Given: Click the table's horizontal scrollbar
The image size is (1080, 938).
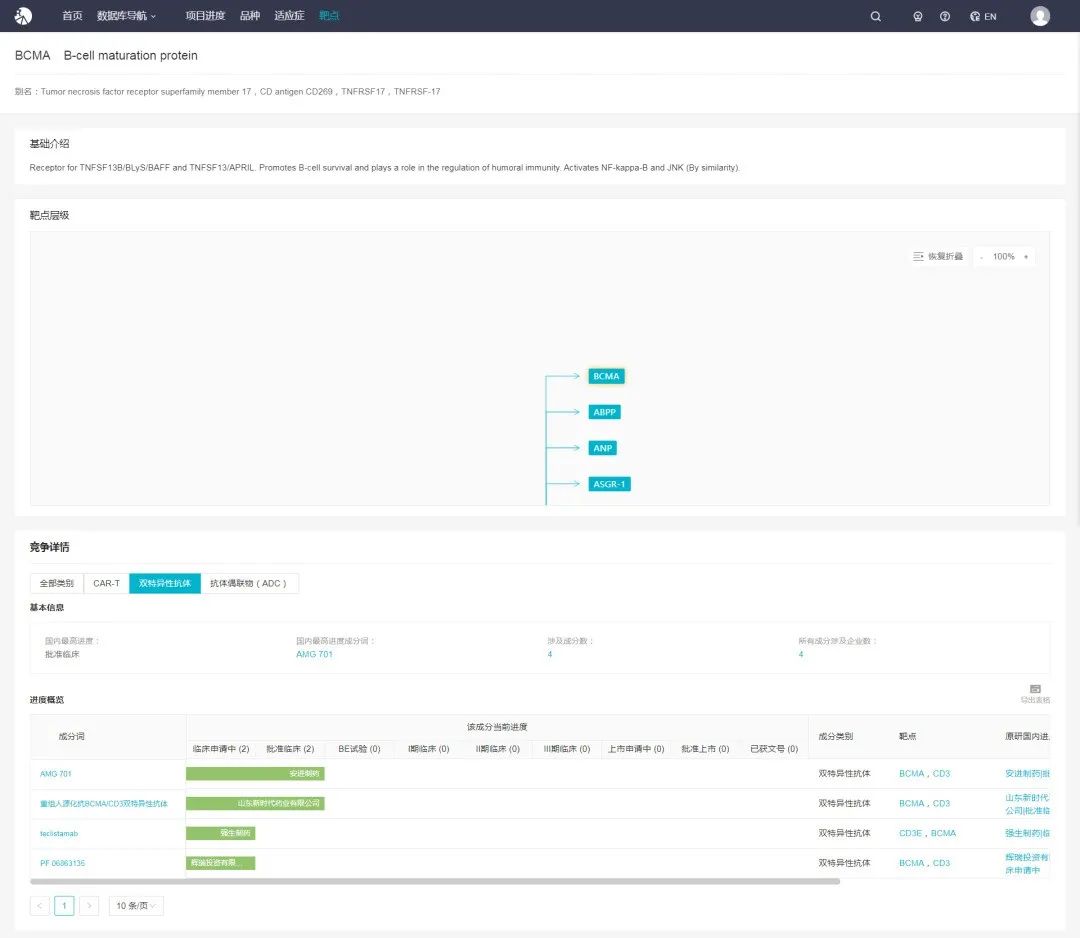Looking at the screenshot, I should tap(435, 881).
